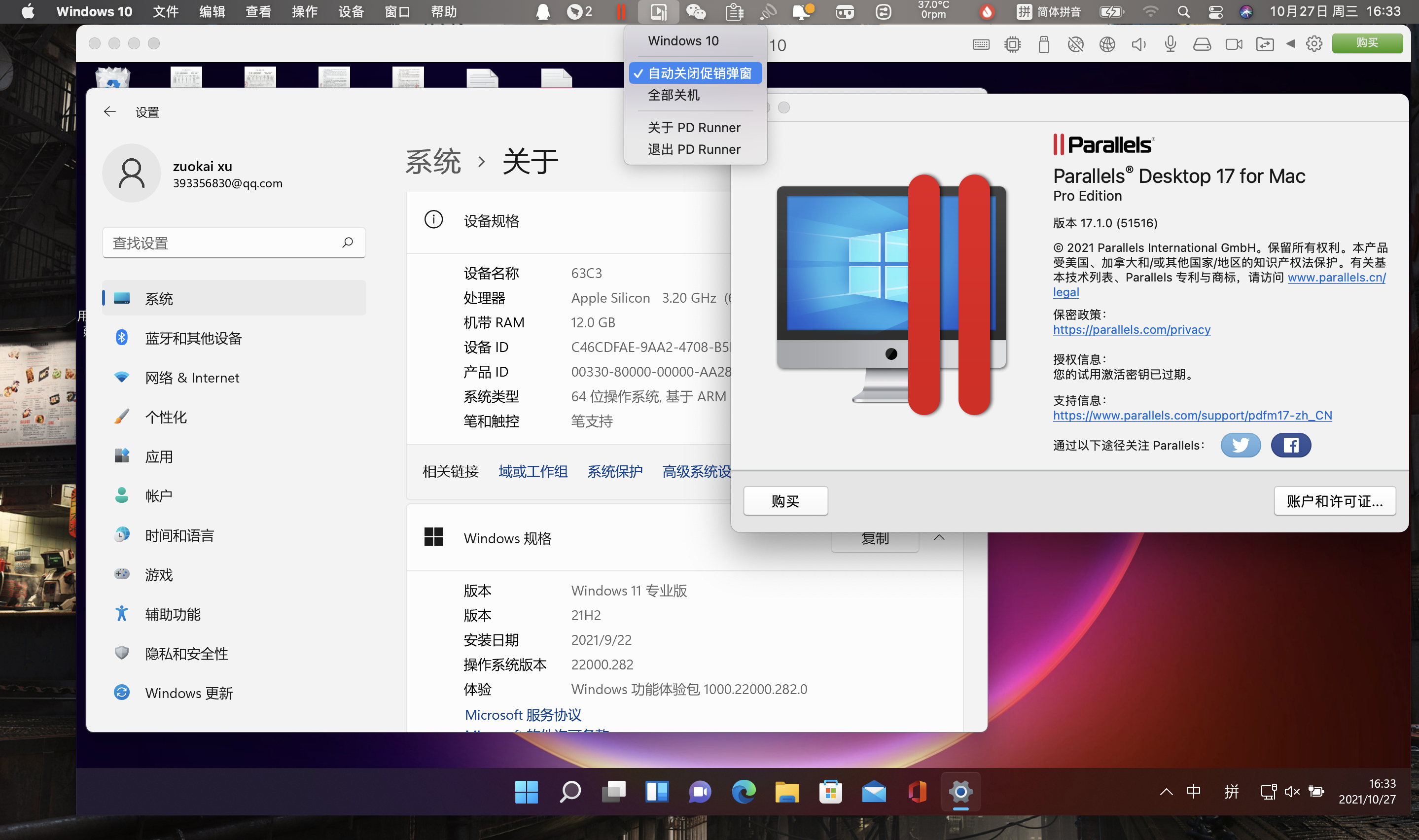Expand hidden tray icons chevron in taskbar
This screenshot has height=840, width=1419.
[1166, 791]
